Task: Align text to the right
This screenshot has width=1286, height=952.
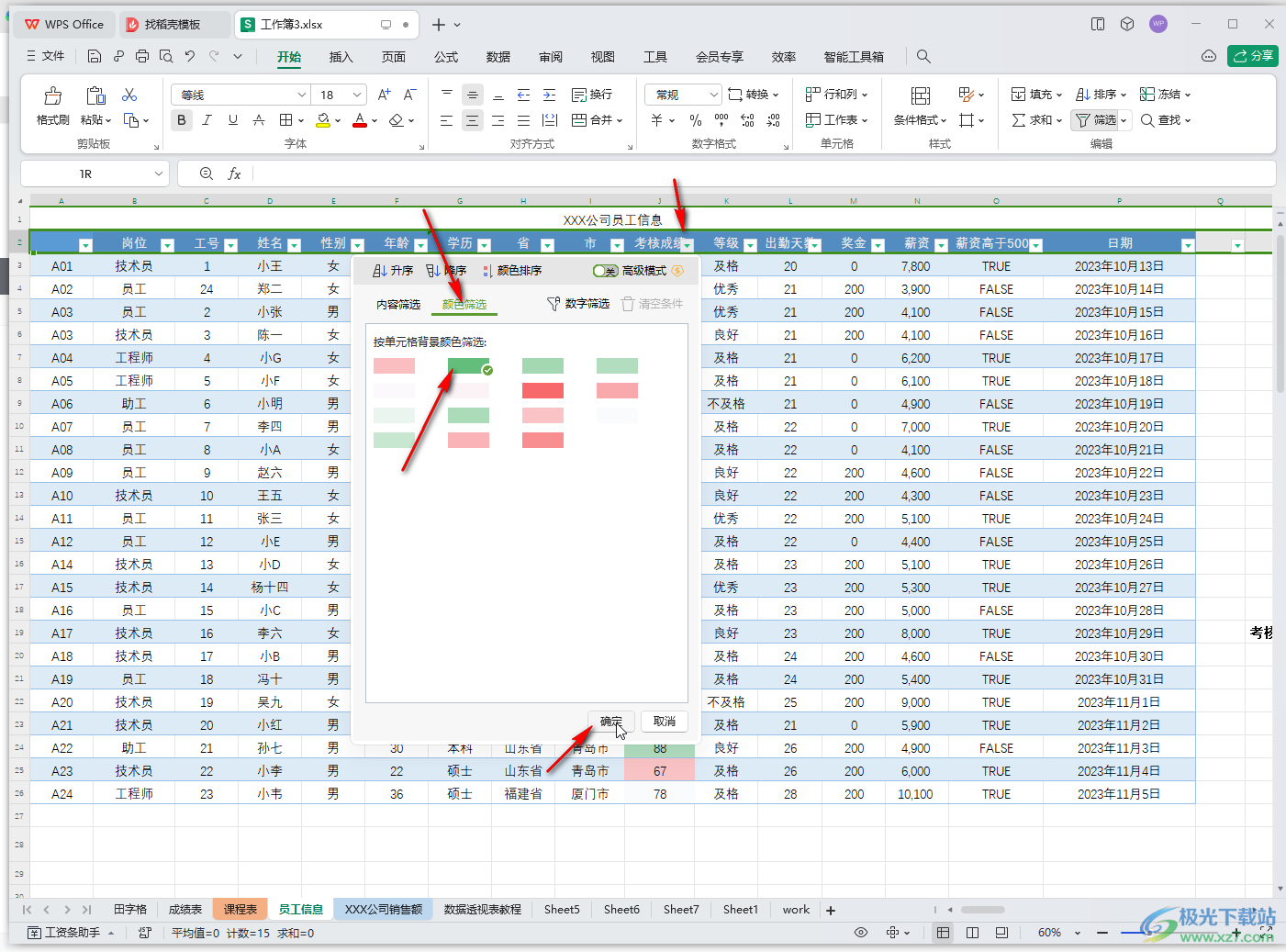Action: pyautogui.click(x=498, y=120)
